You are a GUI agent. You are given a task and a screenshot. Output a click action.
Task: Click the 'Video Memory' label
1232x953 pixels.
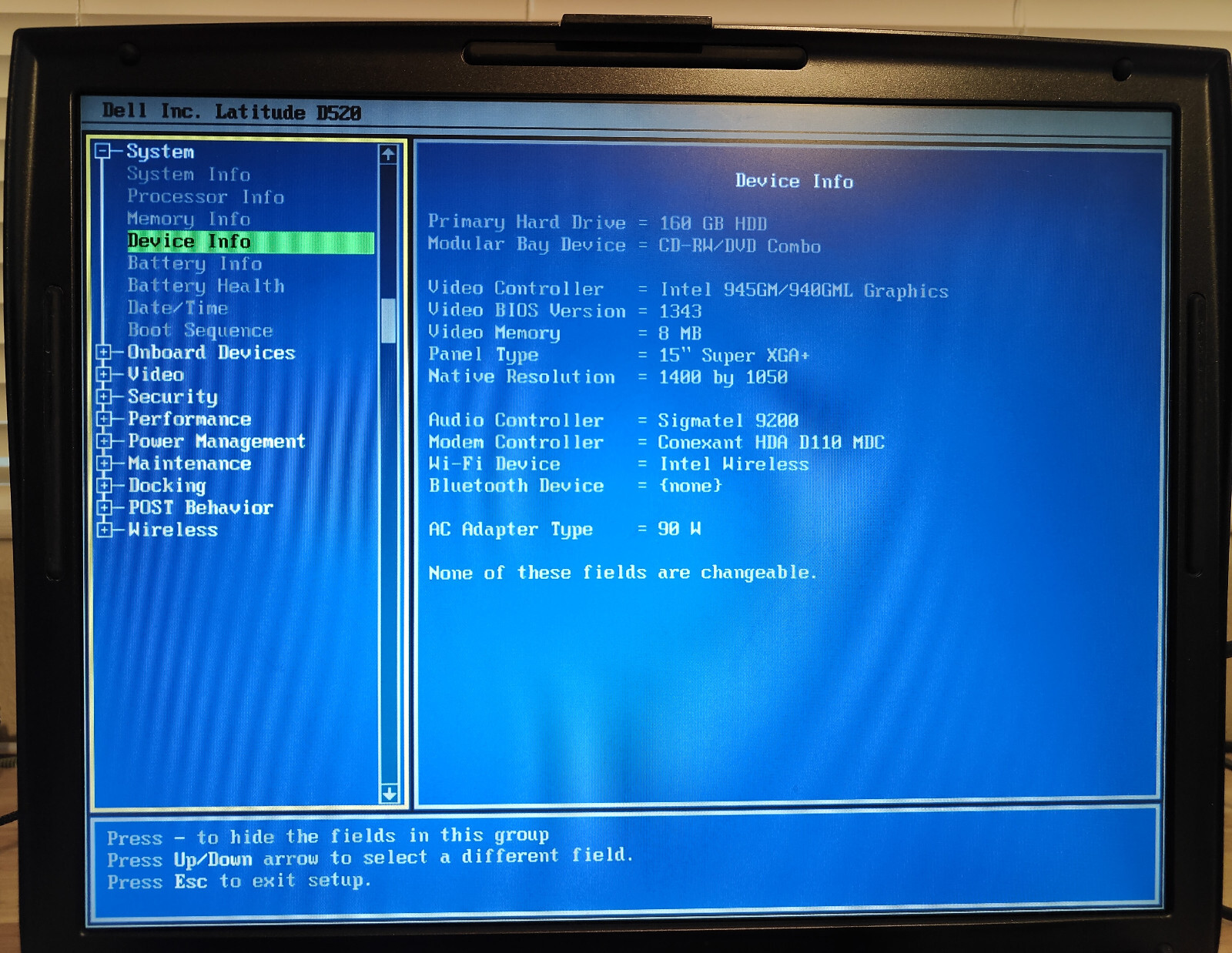[494, 333]
